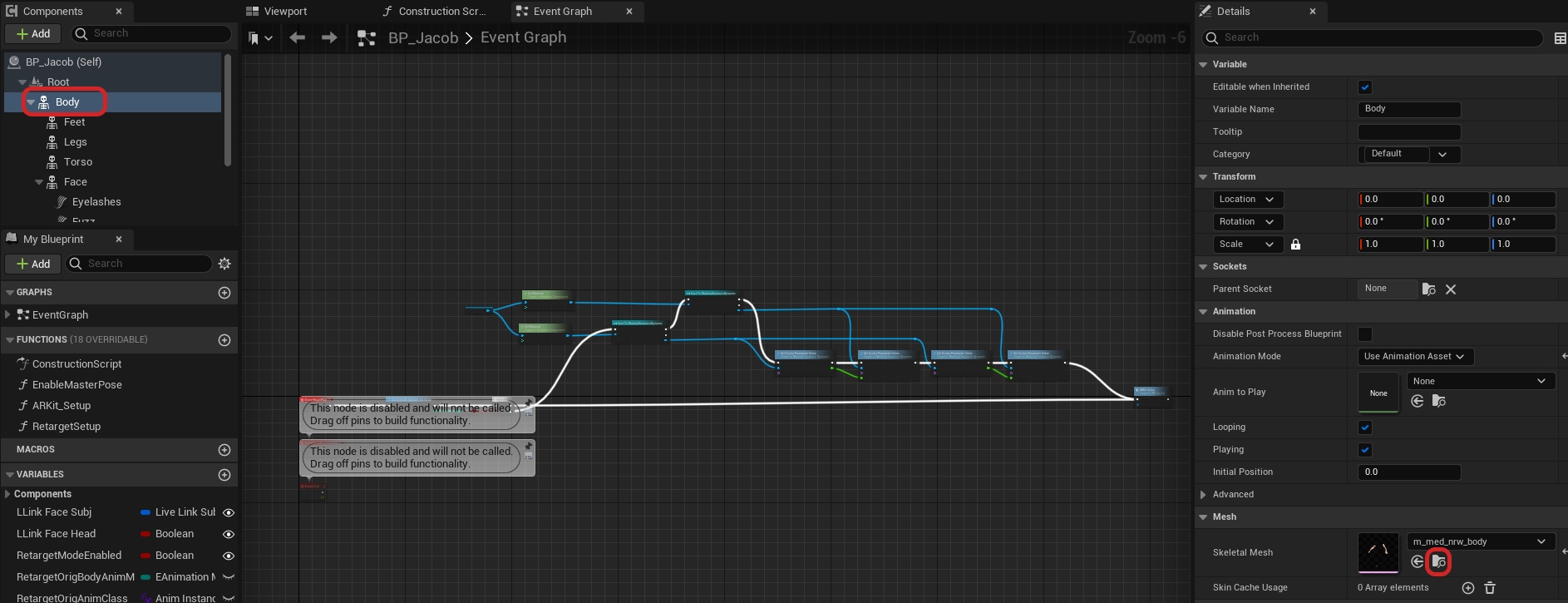Viewport: 1568px width, 603px height.
Task: Open Details panel property matrix view icon
Action: point(1560,38)
